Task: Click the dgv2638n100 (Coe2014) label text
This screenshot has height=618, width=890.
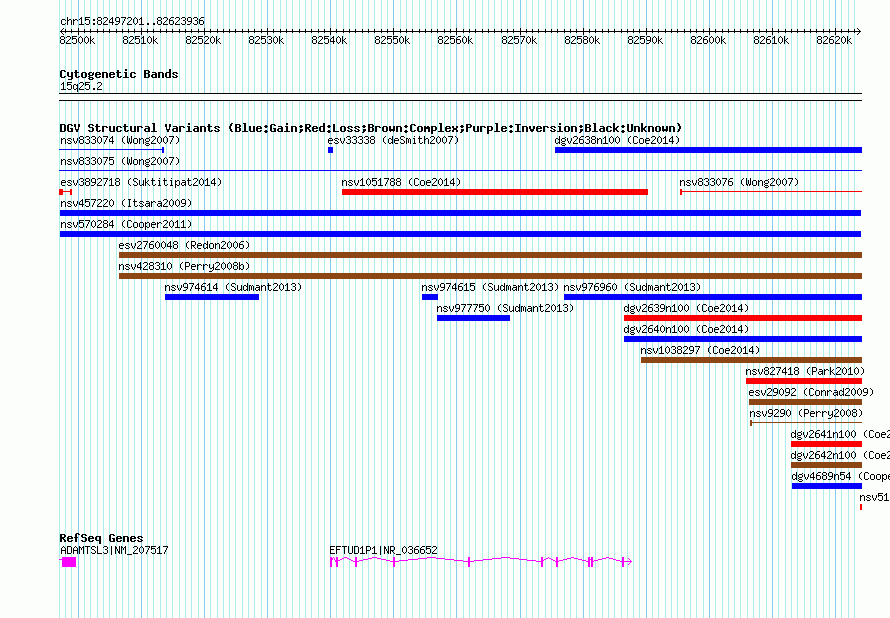Action: pos(617,140)
